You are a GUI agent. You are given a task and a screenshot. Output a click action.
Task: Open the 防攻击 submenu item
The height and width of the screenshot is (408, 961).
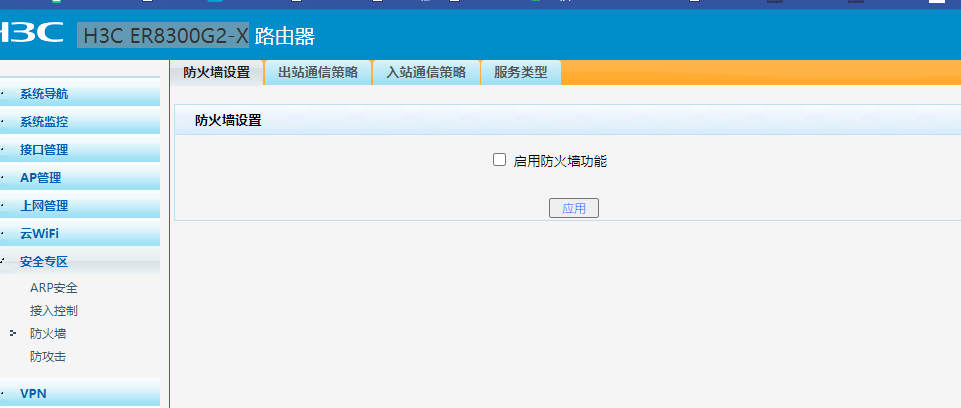(x=48, y=357)
